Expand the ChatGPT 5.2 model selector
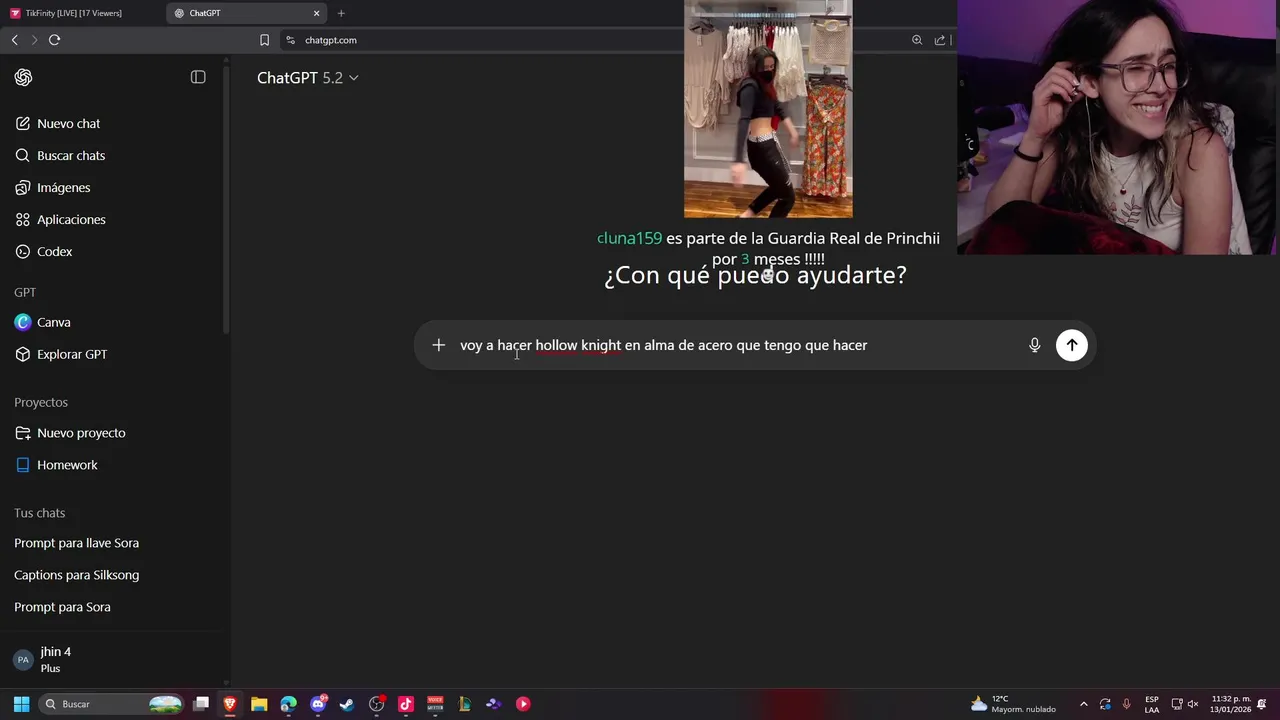The width and height of the screenshot is (1280, 720). (307, 78)
